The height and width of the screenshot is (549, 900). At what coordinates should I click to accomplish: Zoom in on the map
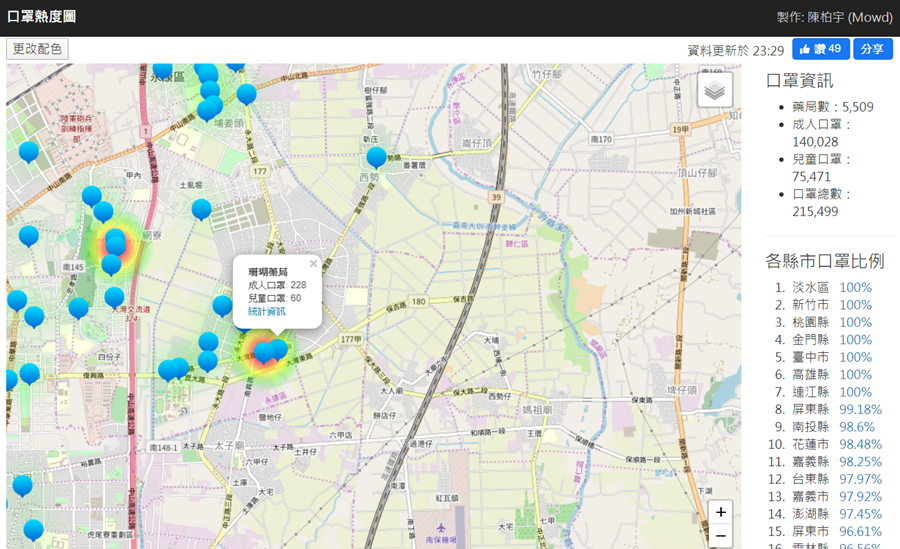721,512
